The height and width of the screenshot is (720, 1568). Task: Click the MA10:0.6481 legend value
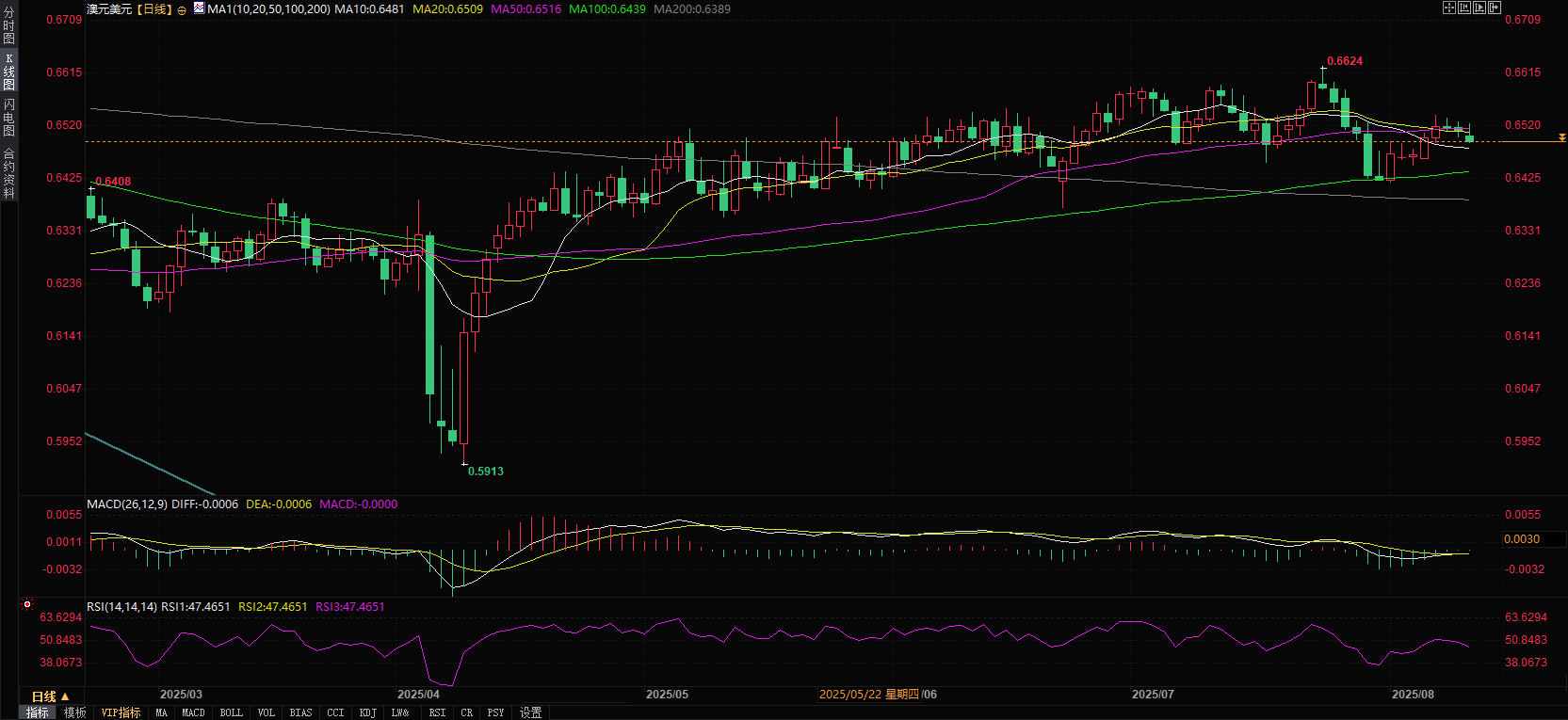[369, 8]
